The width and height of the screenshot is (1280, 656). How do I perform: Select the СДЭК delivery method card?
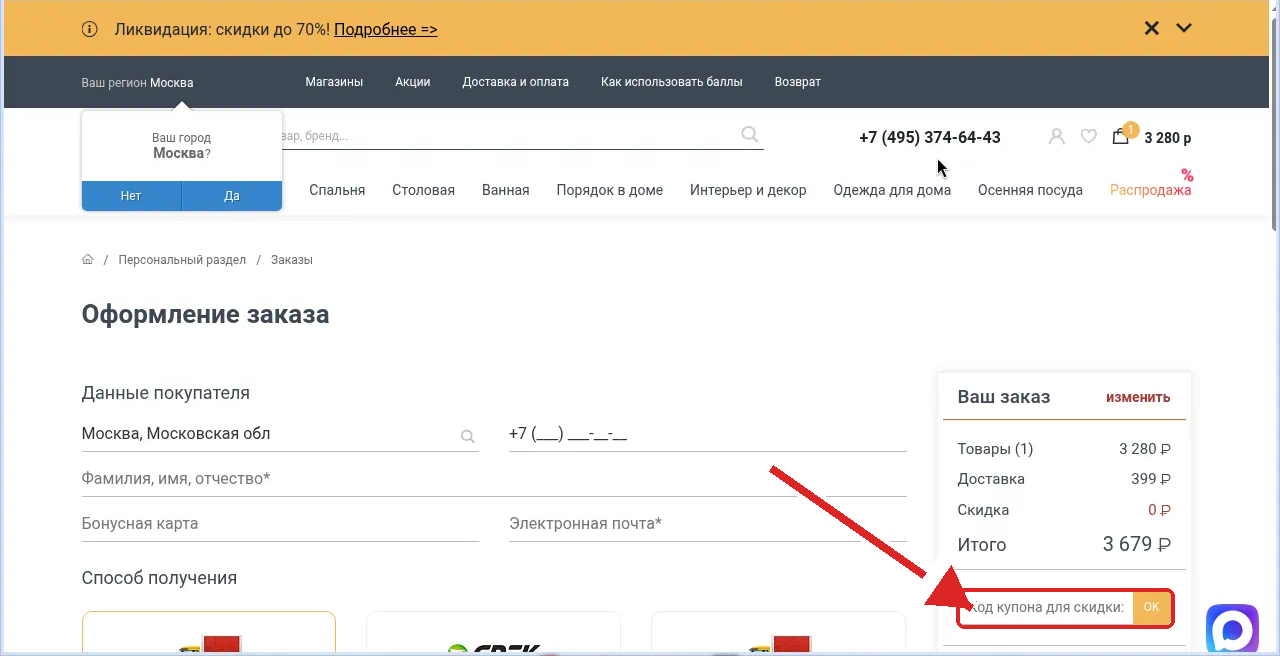(494, 633)
